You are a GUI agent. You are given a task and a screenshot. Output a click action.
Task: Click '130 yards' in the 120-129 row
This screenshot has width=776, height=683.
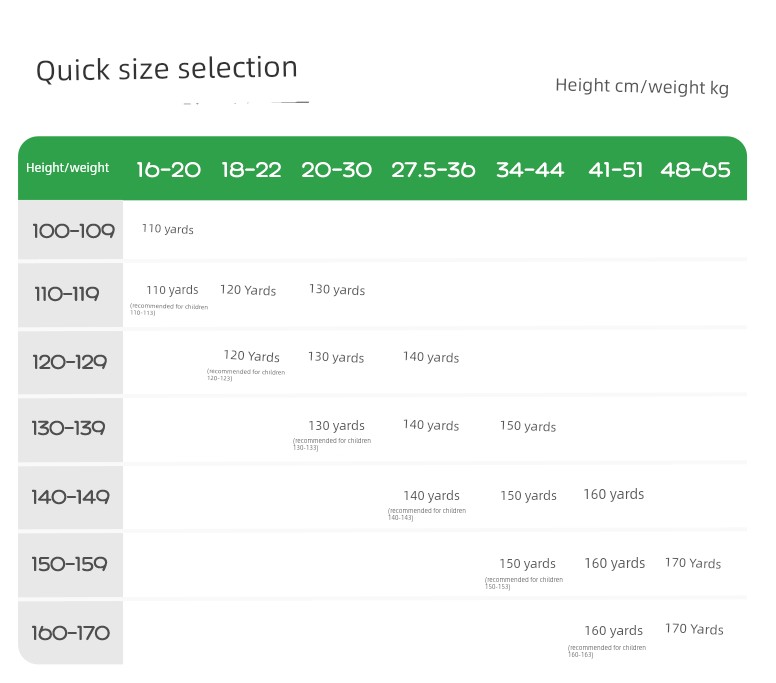pyautogui.click(x=336, y=357)
